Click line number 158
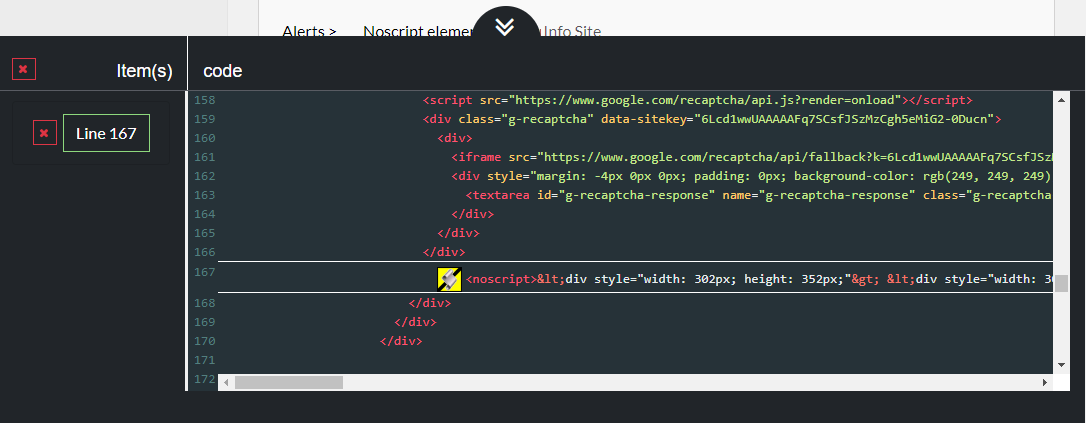The height and width of the screenshot is (423, 1086). click(204, 100)
